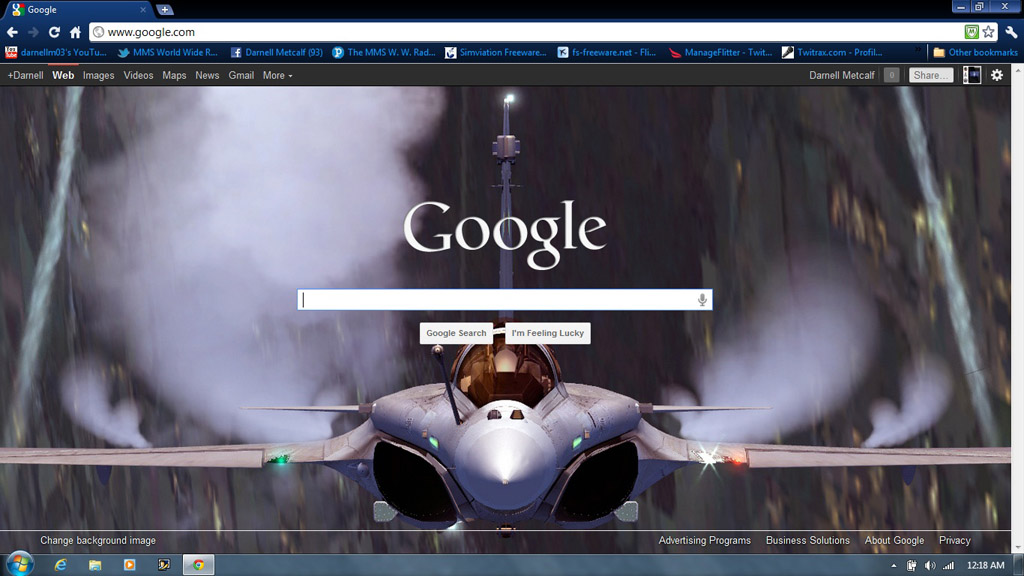Click the Google Search button
The image size is (1024, 576).
point(456,333)
